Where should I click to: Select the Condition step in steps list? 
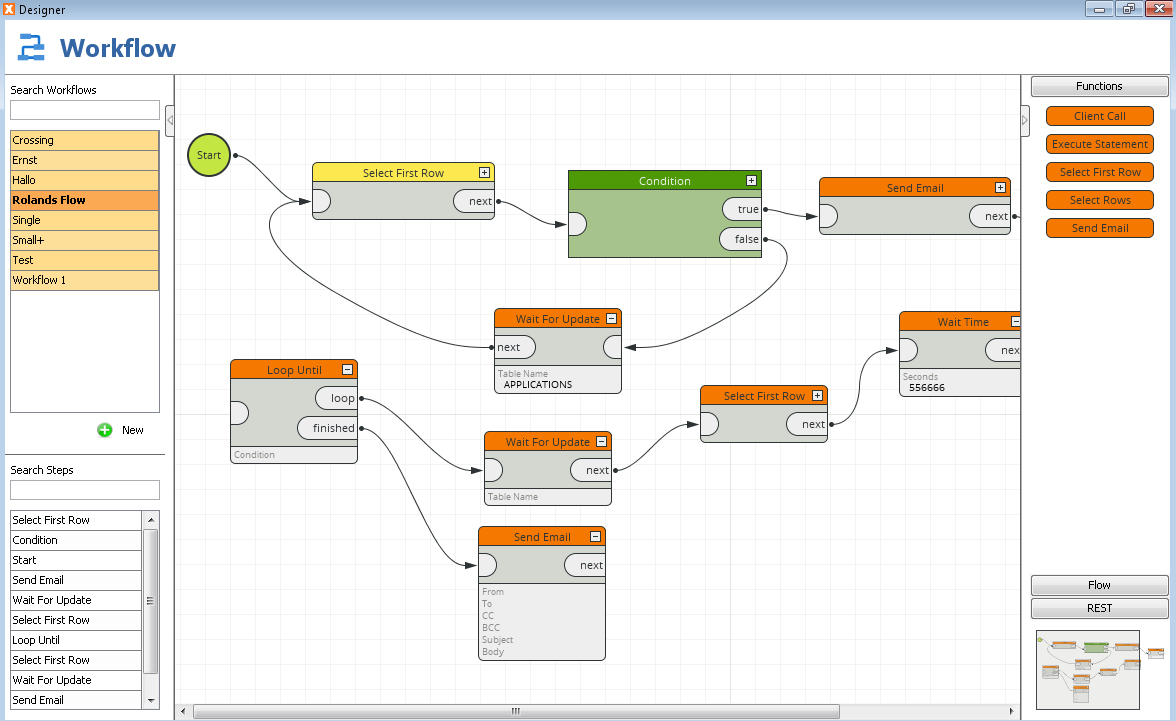tap(76, 540)
